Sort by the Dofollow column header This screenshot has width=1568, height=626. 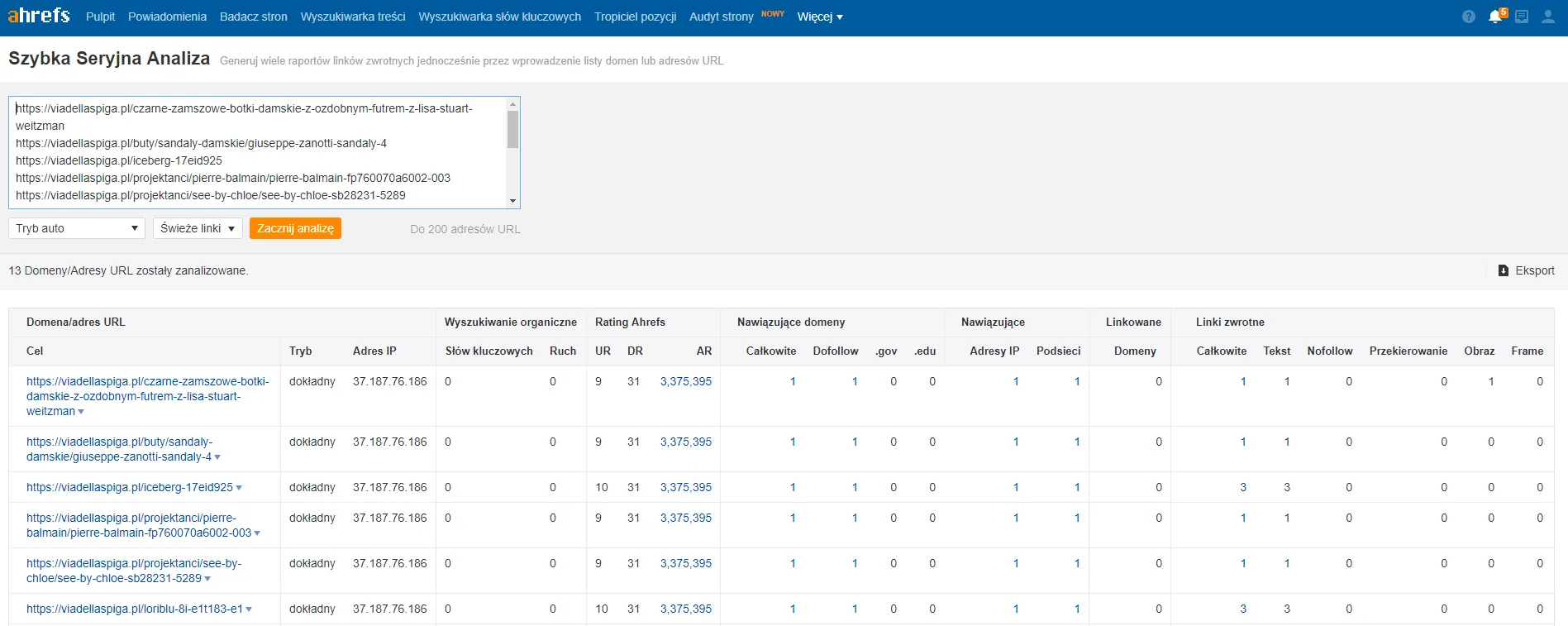(836, 351)
